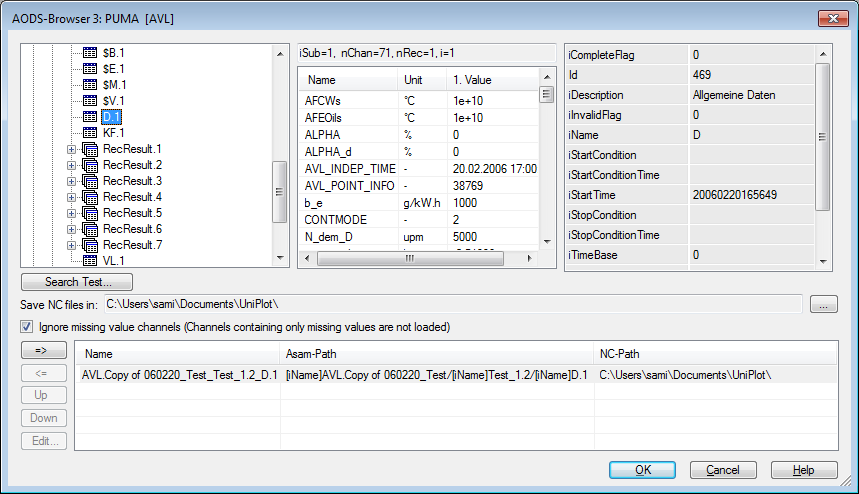Click the table icon next to KF.1
Viewport: 859px width, 494px height.
[89, 132]
